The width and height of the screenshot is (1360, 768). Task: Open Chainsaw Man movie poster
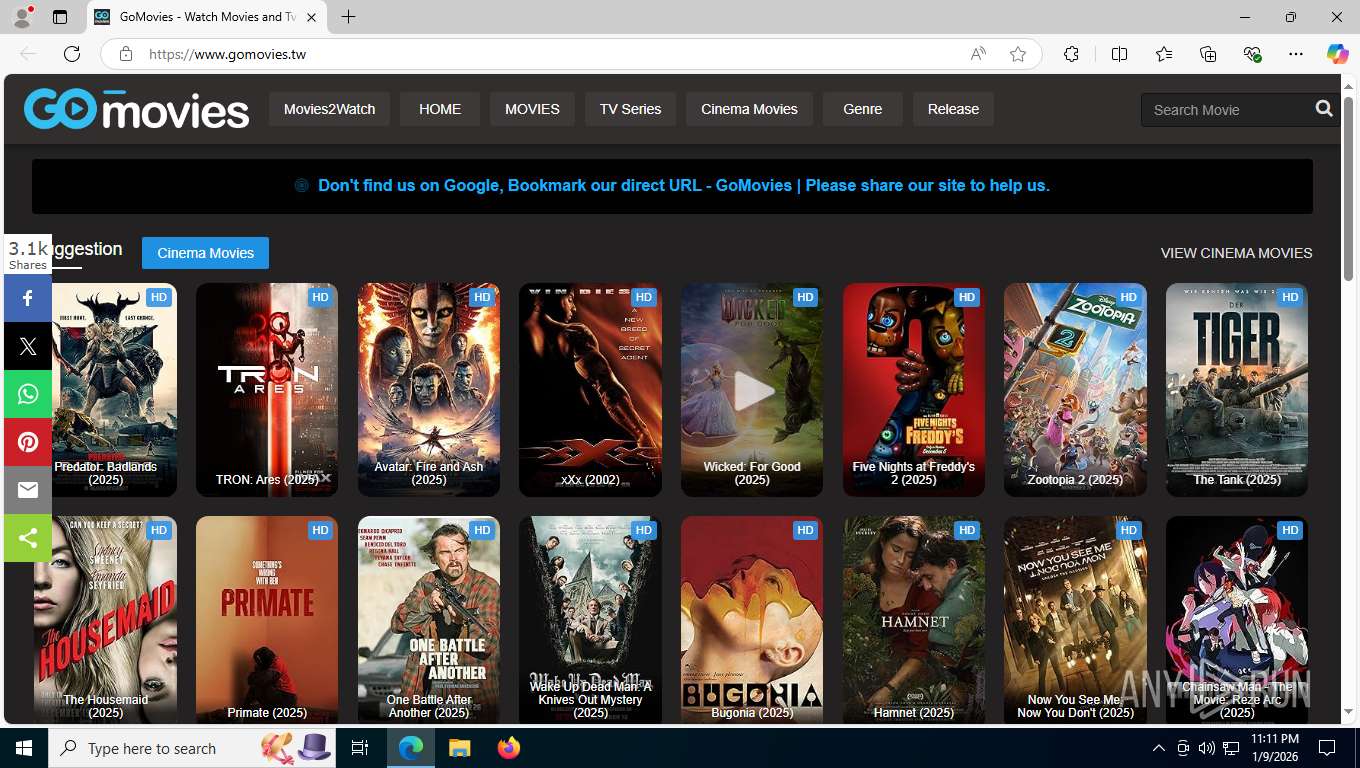(x=1237, y=619)
